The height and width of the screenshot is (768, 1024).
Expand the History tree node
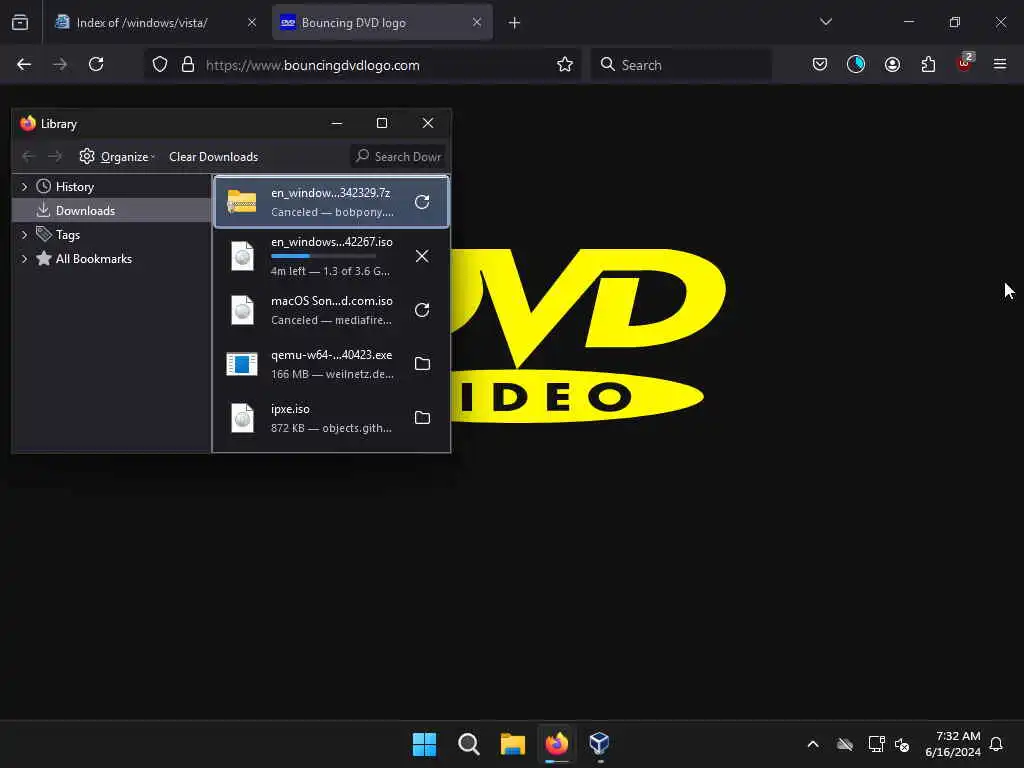click(x=24, y=187)
